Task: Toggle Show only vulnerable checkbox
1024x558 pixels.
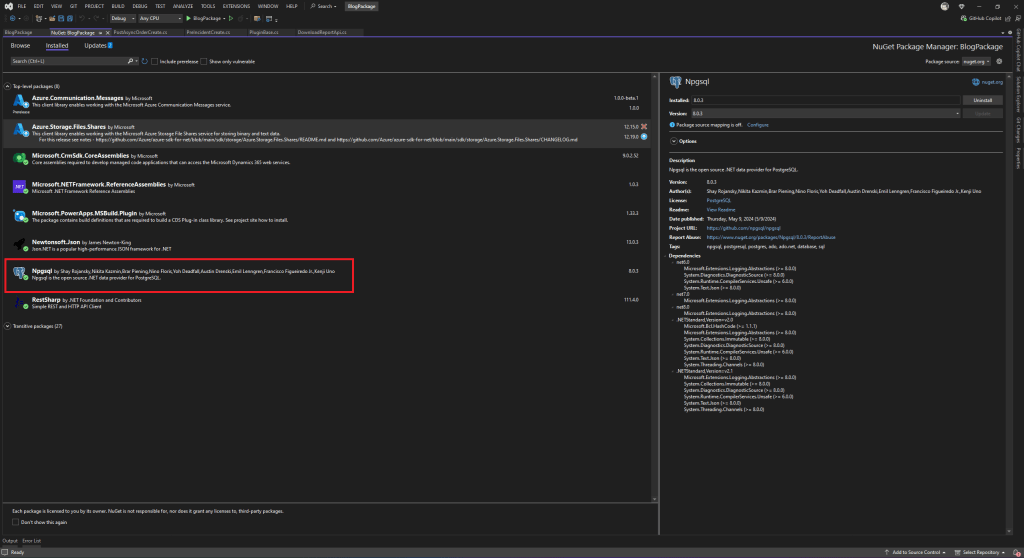Action: (x=204, y=61)
